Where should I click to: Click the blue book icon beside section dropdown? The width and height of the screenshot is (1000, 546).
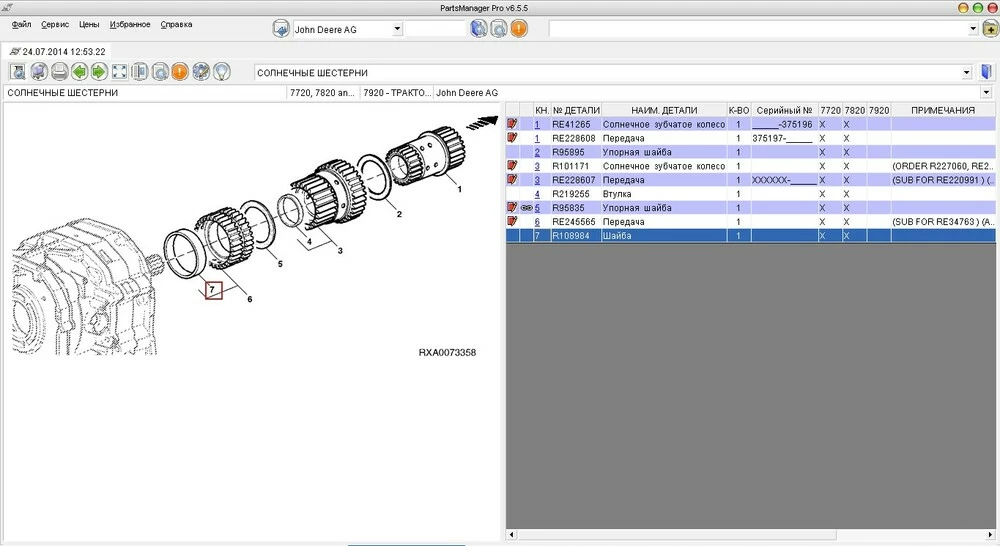pyautogui.click(x=986, y=73)
